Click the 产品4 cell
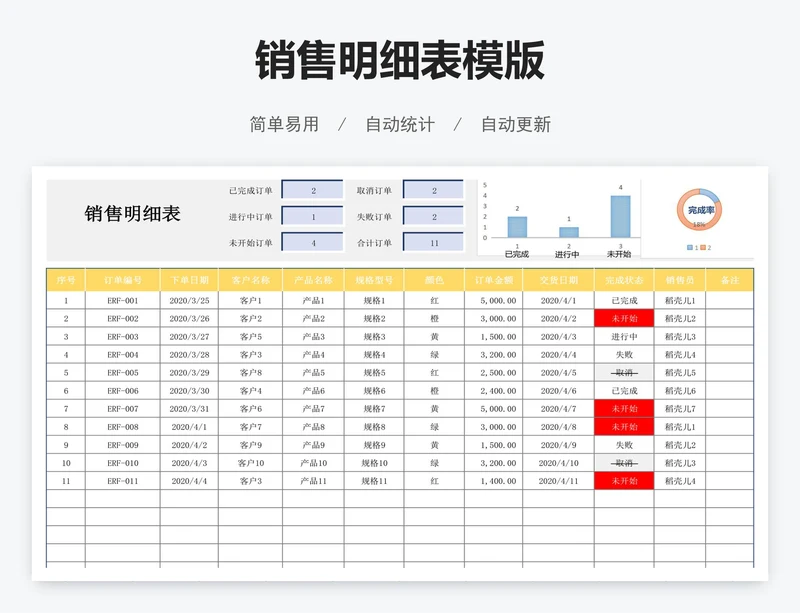 (x=313, y=354)
